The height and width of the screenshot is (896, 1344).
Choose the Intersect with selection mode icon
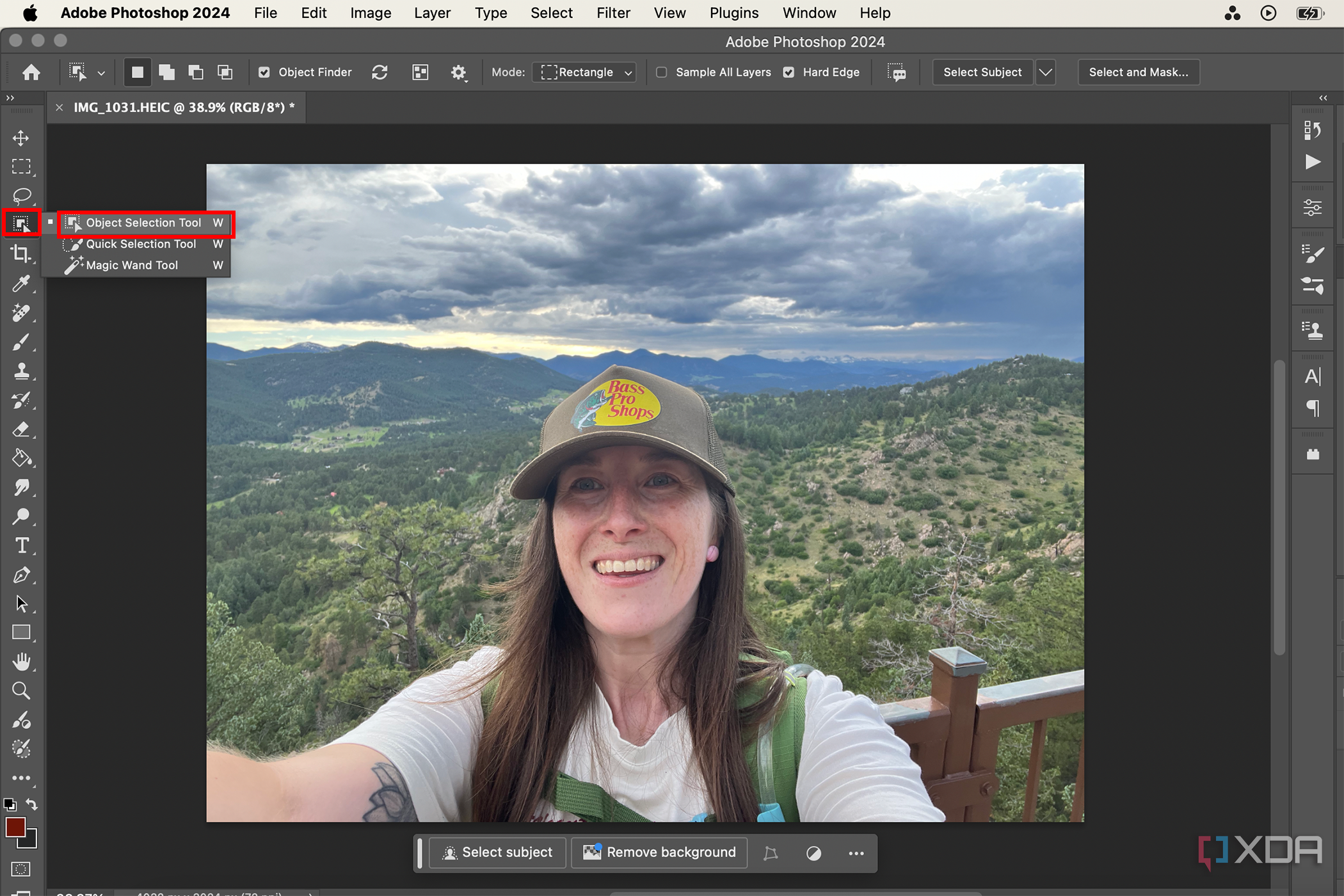225,72
